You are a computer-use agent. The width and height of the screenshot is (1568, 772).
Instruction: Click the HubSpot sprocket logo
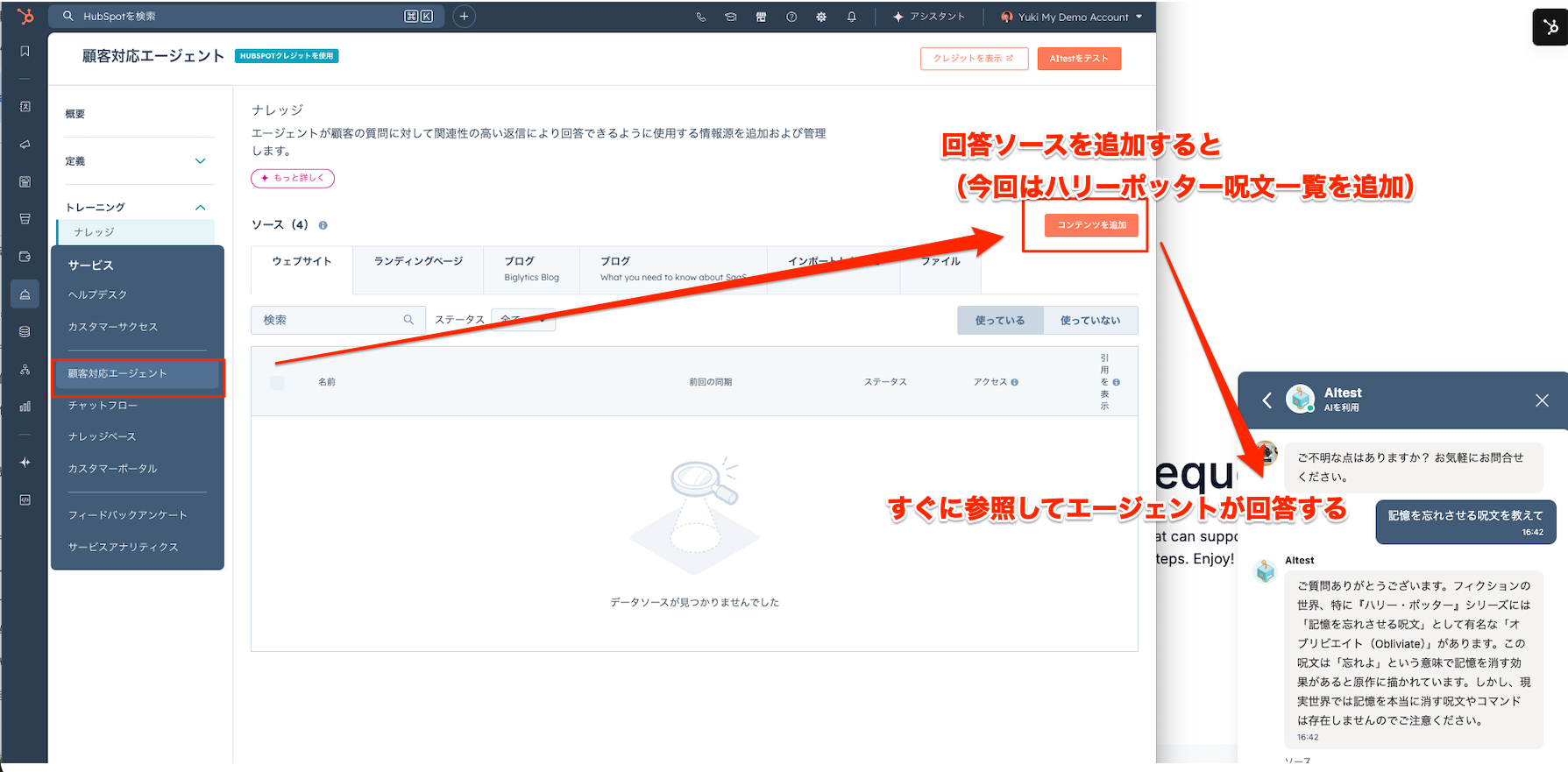pyautogui.click(x=25, y=16)
